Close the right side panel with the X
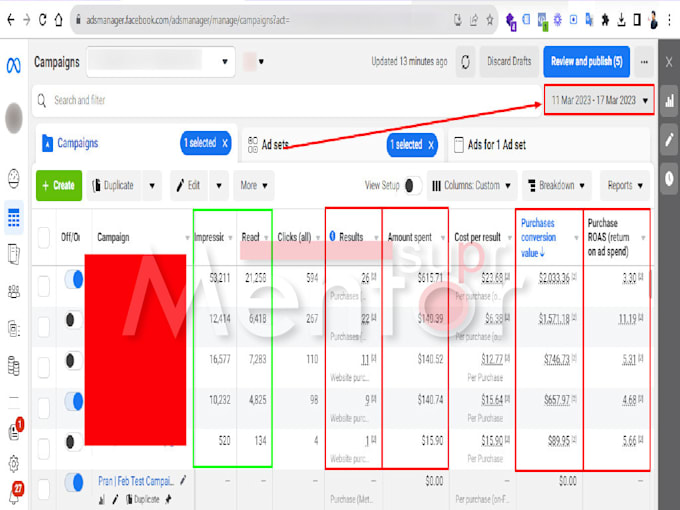Viewport: 680px width, 510px height. (x=669, y=62)
